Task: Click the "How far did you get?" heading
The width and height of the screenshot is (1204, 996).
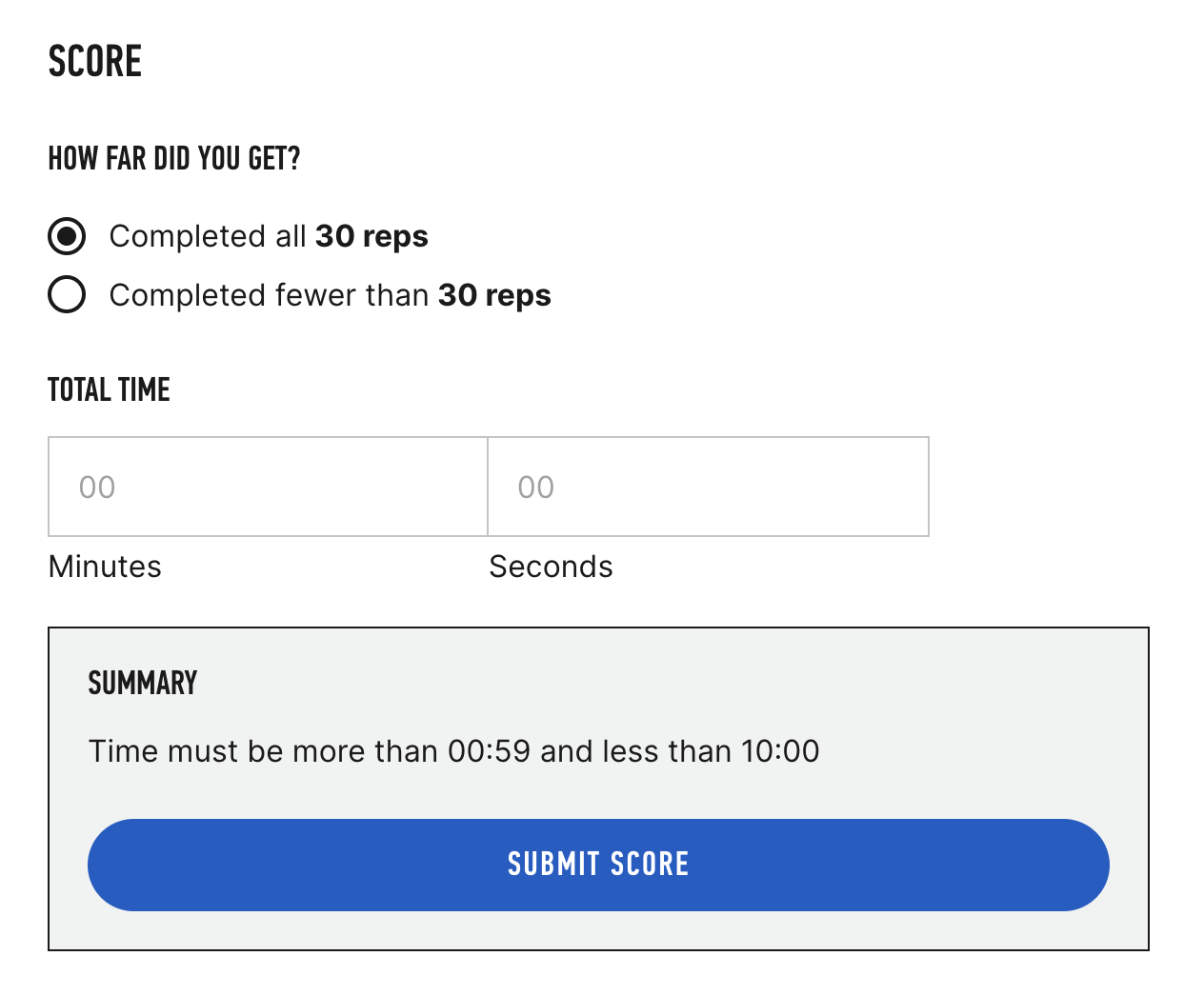Action: click(174, 158)
